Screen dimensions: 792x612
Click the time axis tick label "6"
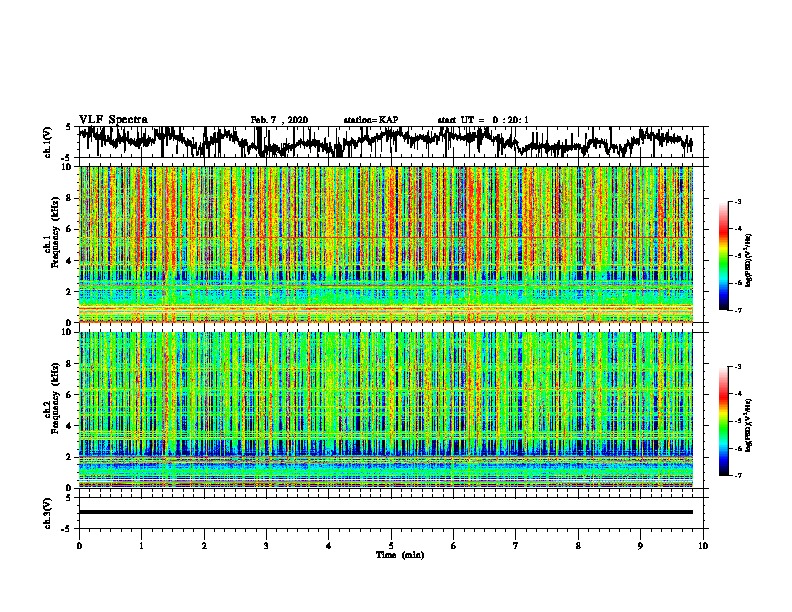pyautogui.click(x=454, y=545)
